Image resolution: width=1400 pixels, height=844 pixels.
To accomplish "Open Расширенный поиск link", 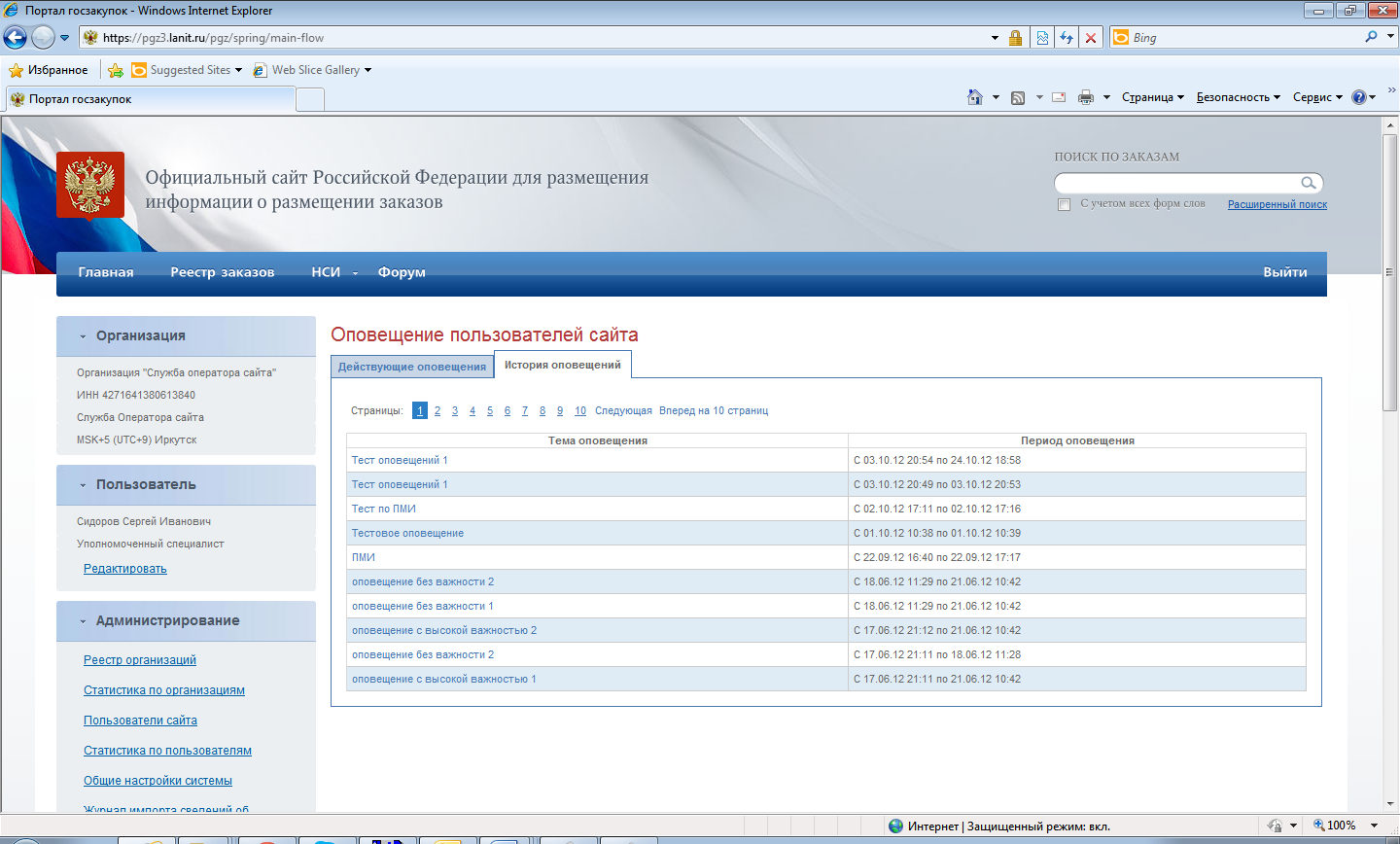I will (x=1277, y=204).
